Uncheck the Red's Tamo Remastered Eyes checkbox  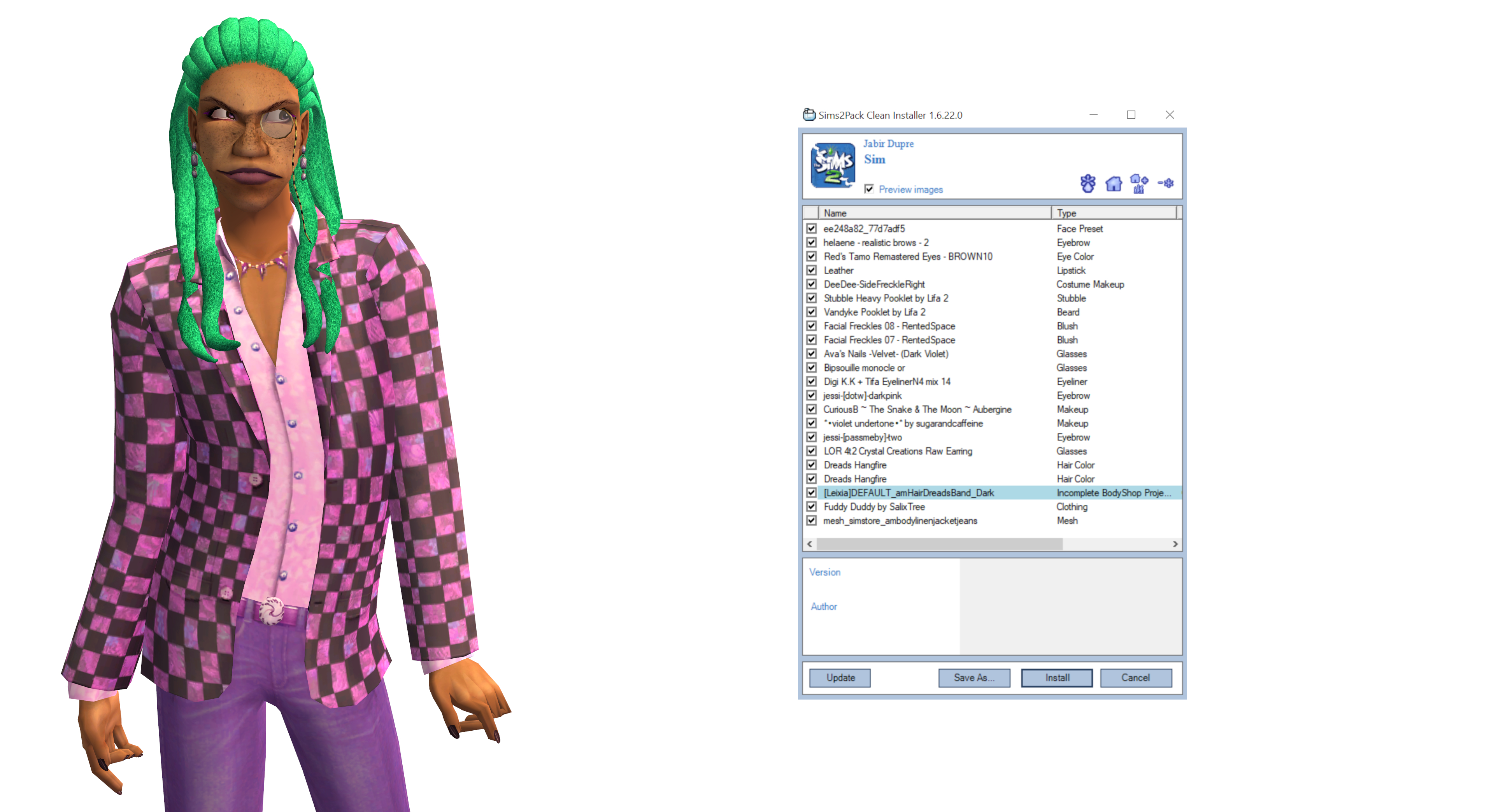click(x=812, y=256)
